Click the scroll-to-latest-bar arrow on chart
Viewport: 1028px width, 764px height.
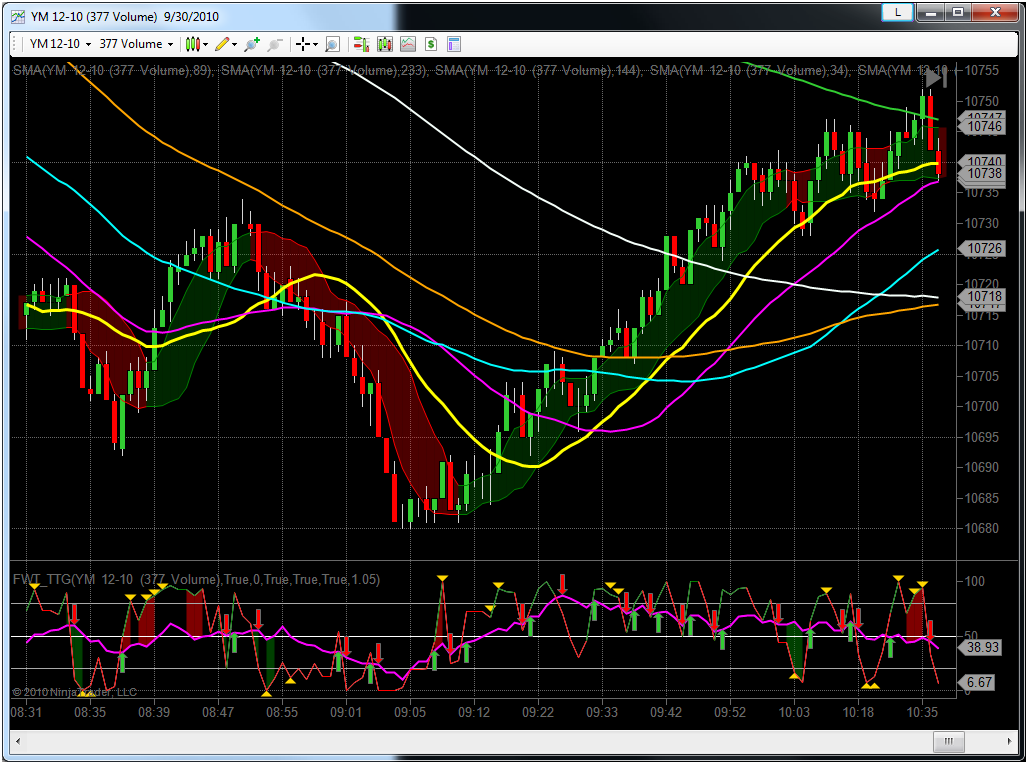click(x=935, y=78)
